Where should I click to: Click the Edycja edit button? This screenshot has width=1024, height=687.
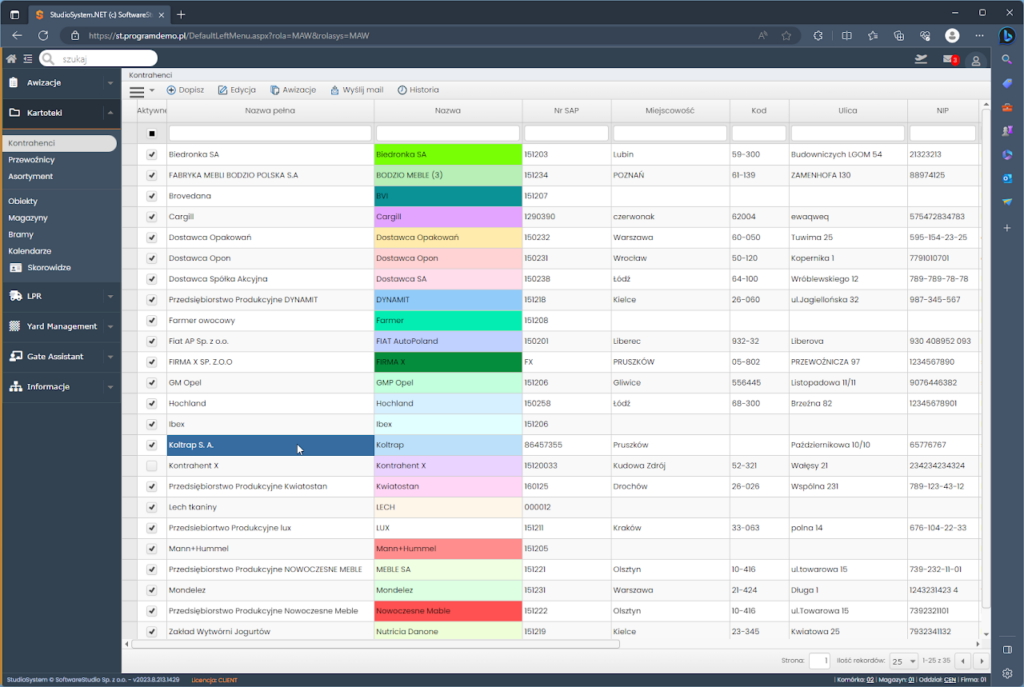[x=236, y=90]
